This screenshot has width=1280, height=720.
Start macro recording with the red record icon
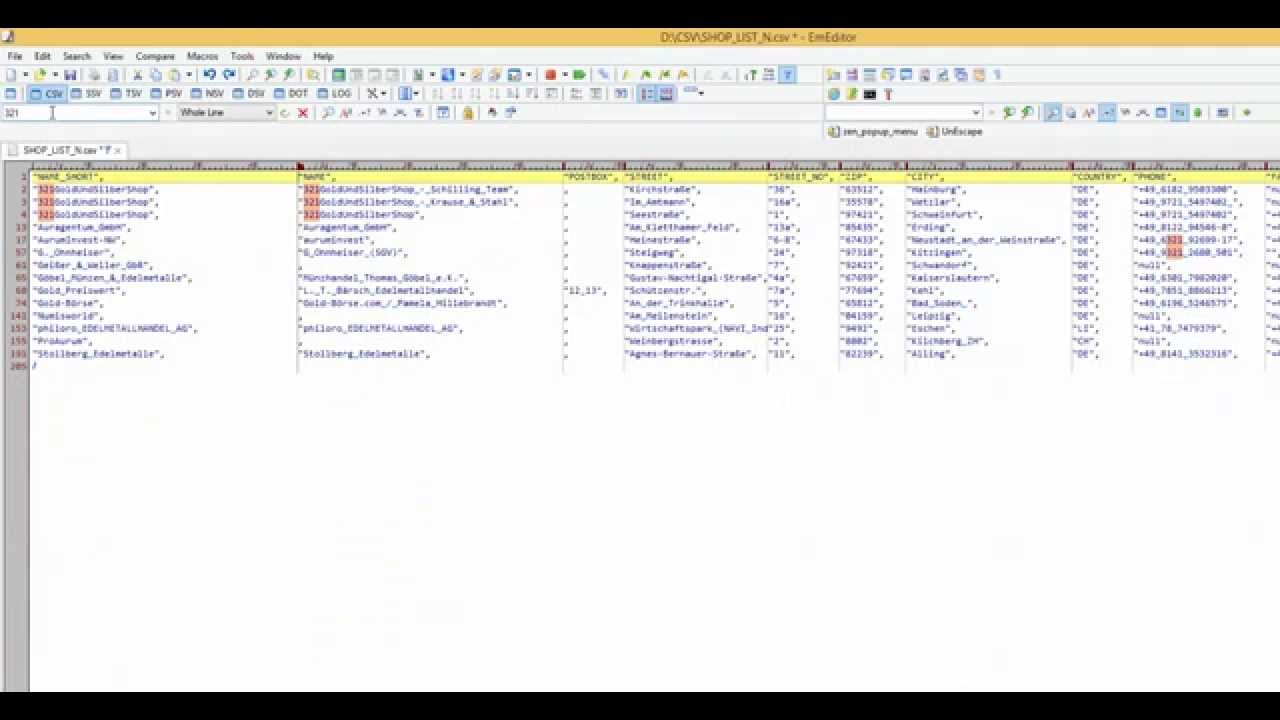click(x=550, y=74)
